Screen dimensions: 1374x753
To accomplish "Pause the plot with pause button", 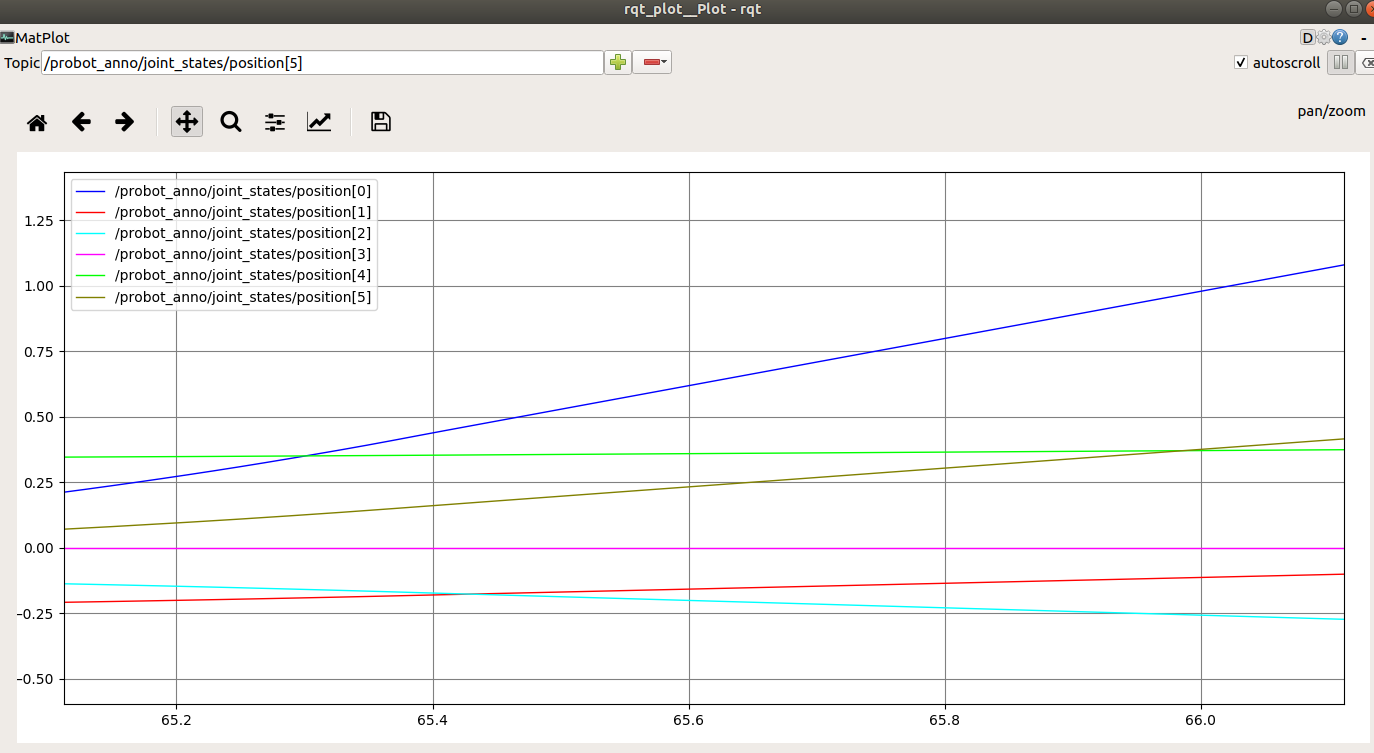I will click(x=1341, y=62).
